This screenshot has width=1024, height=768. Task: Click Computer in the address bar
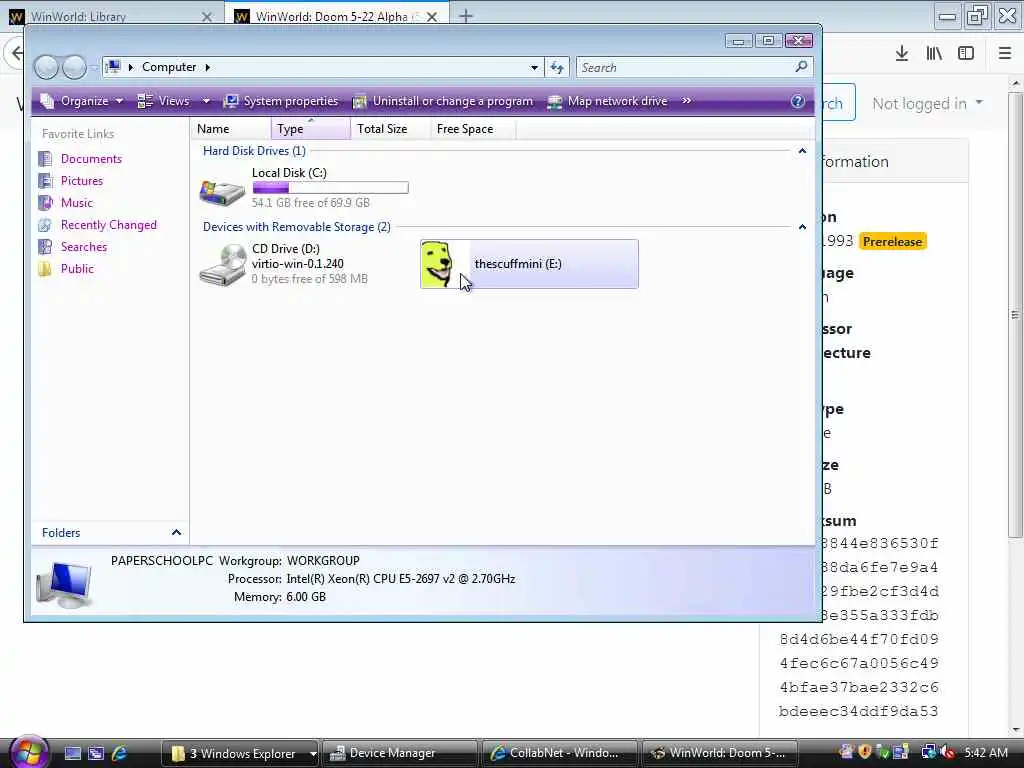(x=169, y=67)
